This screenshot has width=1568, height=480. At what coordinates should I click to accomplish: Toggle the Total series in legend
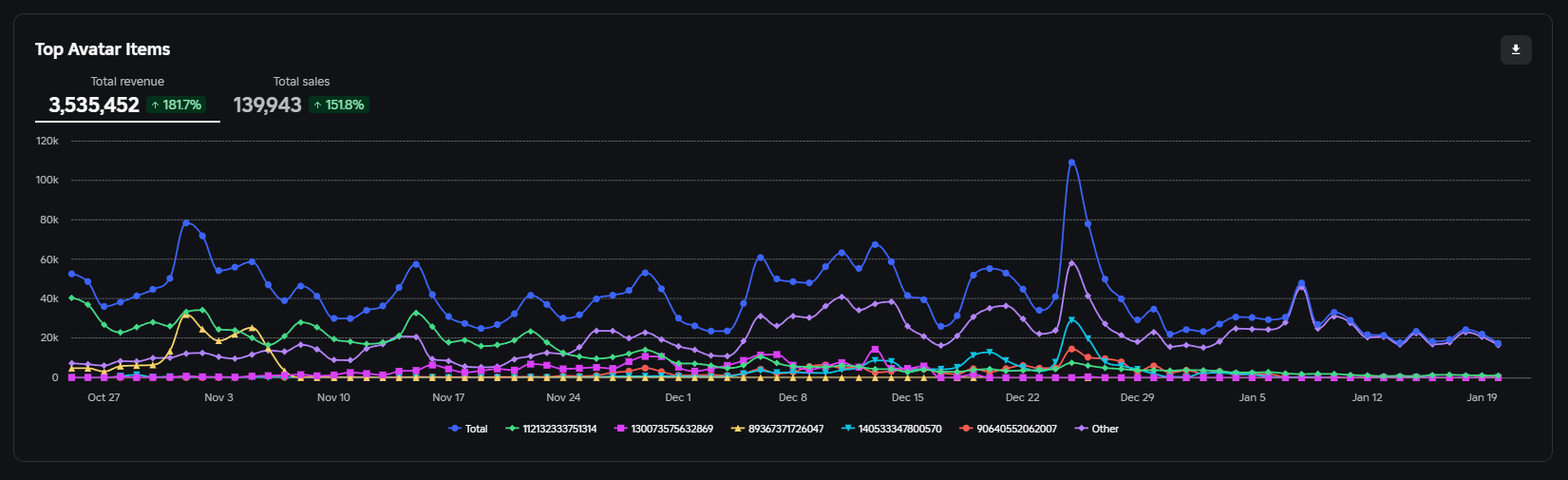[468, 429]
